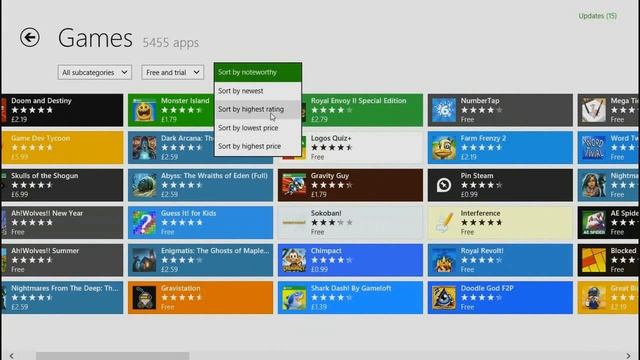Open the Free and trial price filter
The image size is (640, 360).
click(x=173, y=72)
